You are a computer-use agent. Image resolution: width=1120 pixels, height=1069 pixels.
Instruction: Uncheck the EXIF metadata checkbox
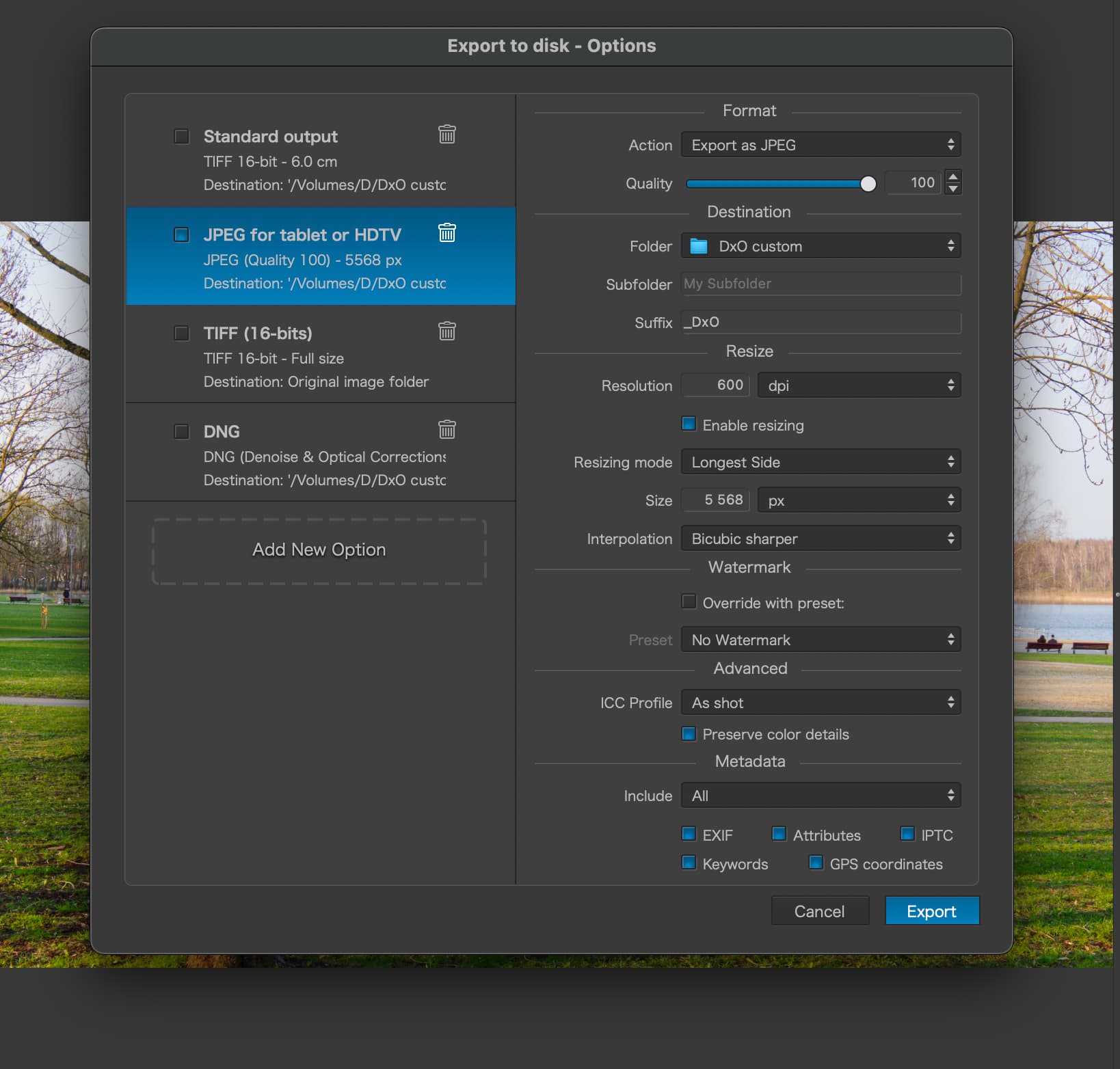(x=689, y=834)
